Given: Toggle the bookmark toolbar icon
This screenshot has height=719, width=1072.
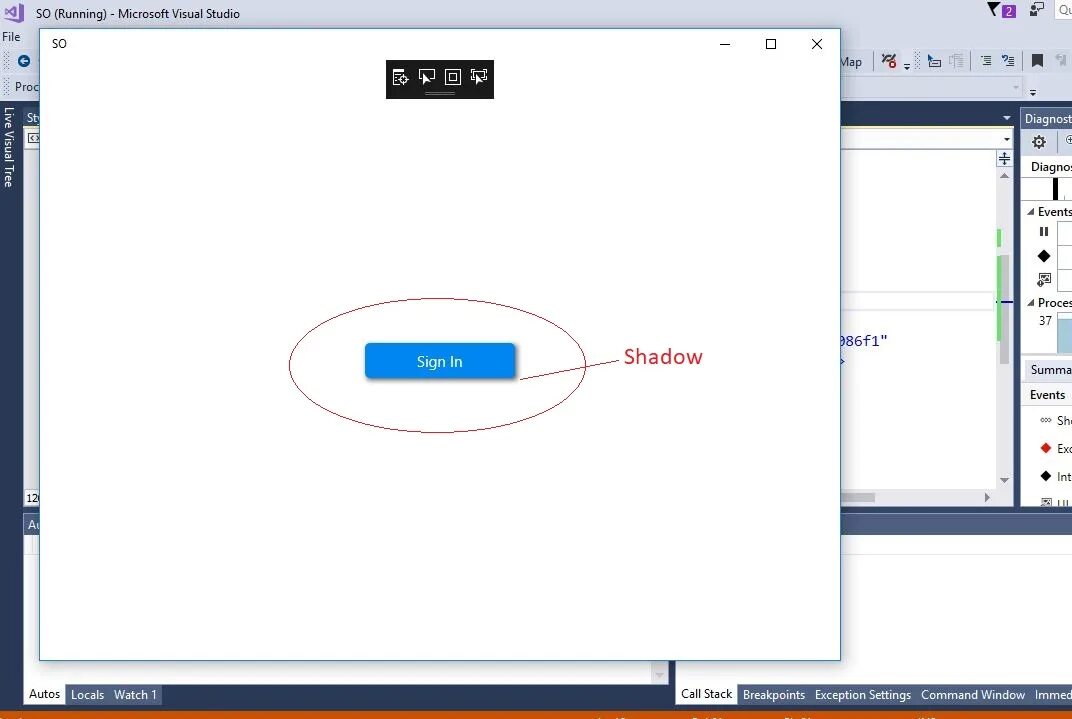Looking at the screenshot, I should tap(1037, 61).
